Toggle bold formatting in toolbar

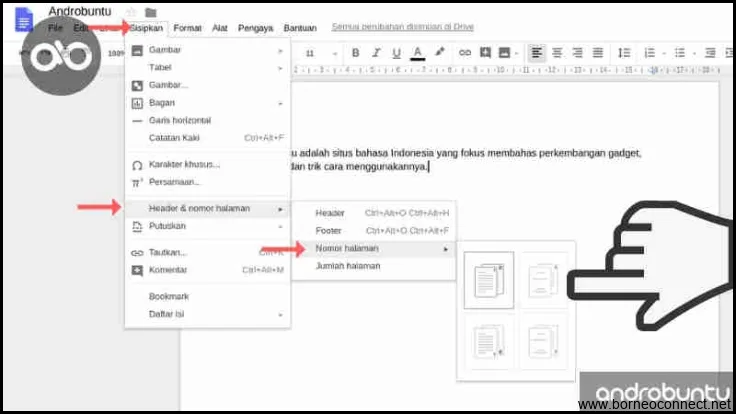click(x=355, y=53)
